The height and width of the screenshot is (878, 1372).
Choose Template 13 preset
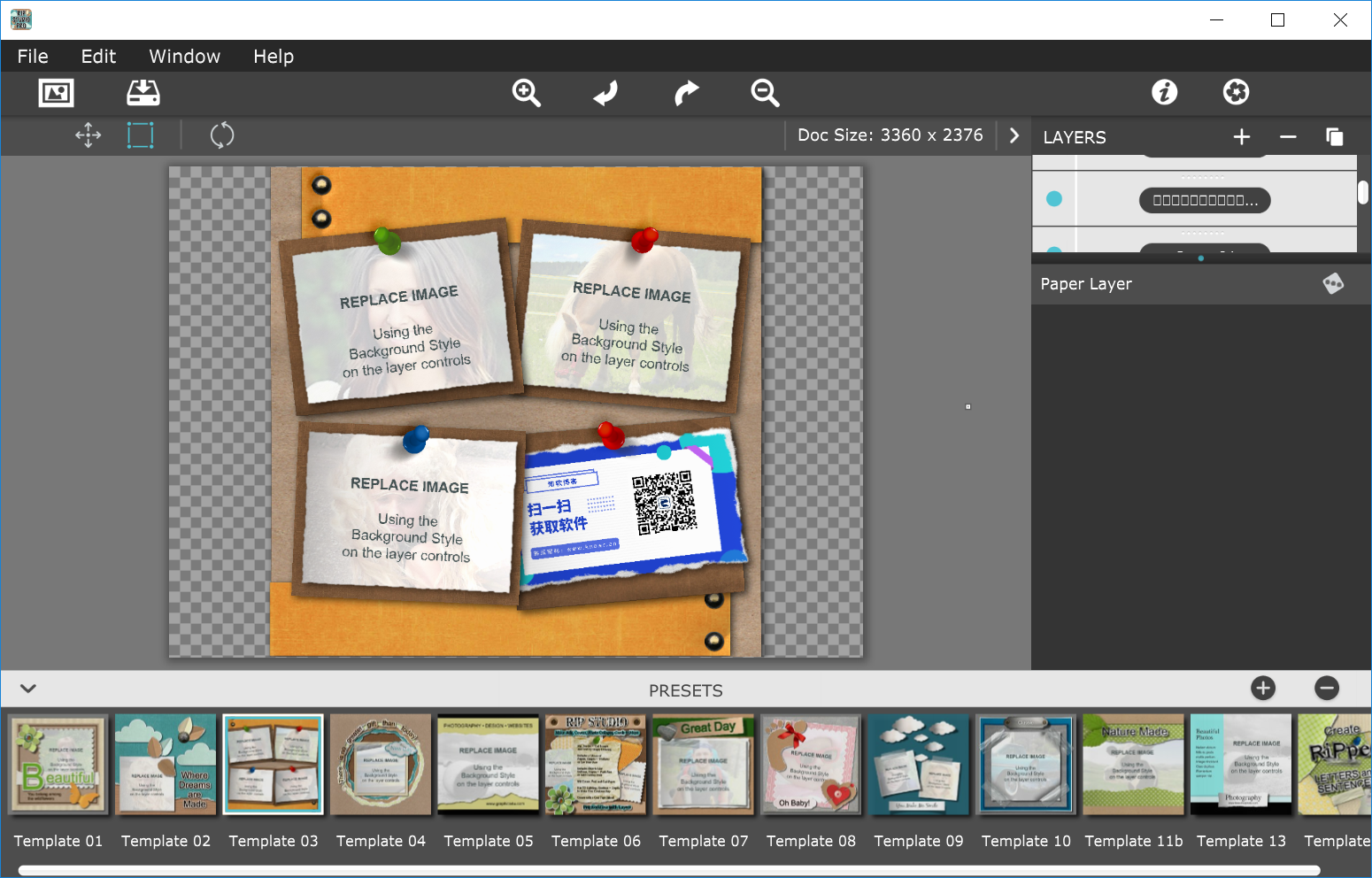tap(1241, 765)
